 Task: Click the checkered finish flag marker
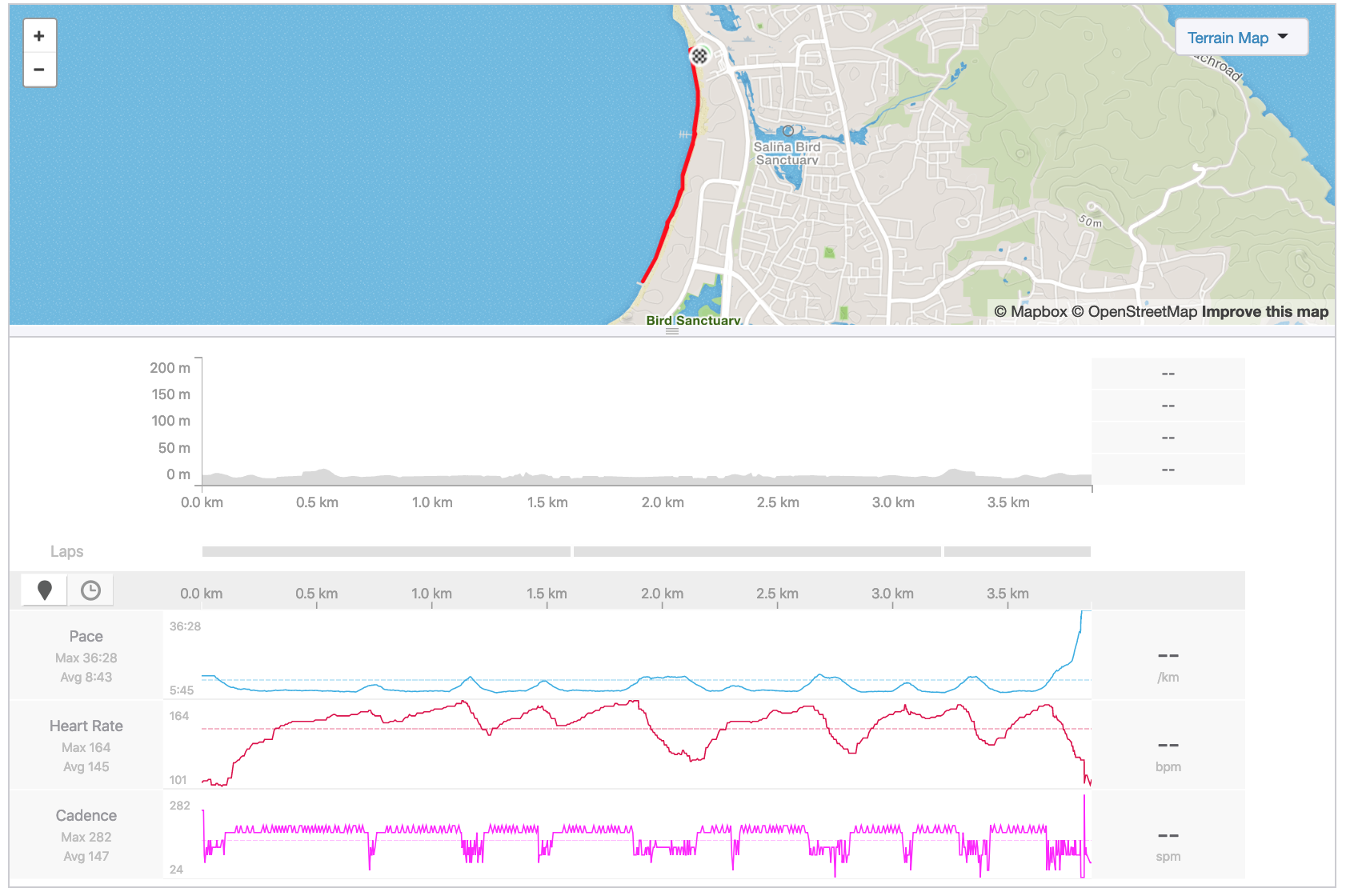699,55
